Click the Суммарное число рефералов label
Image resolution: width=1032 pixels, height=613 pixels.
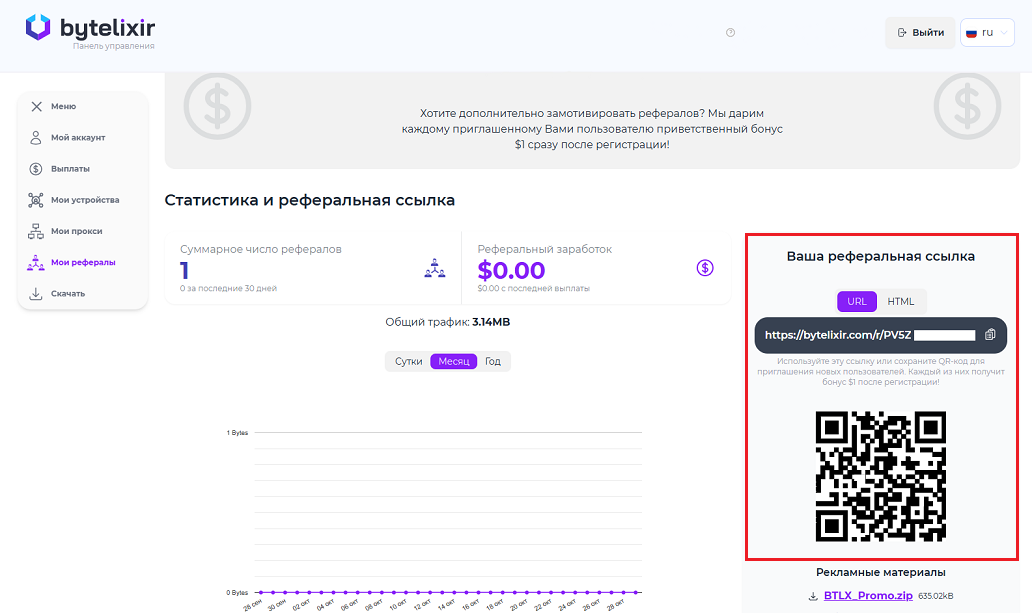tap(261, 250)
